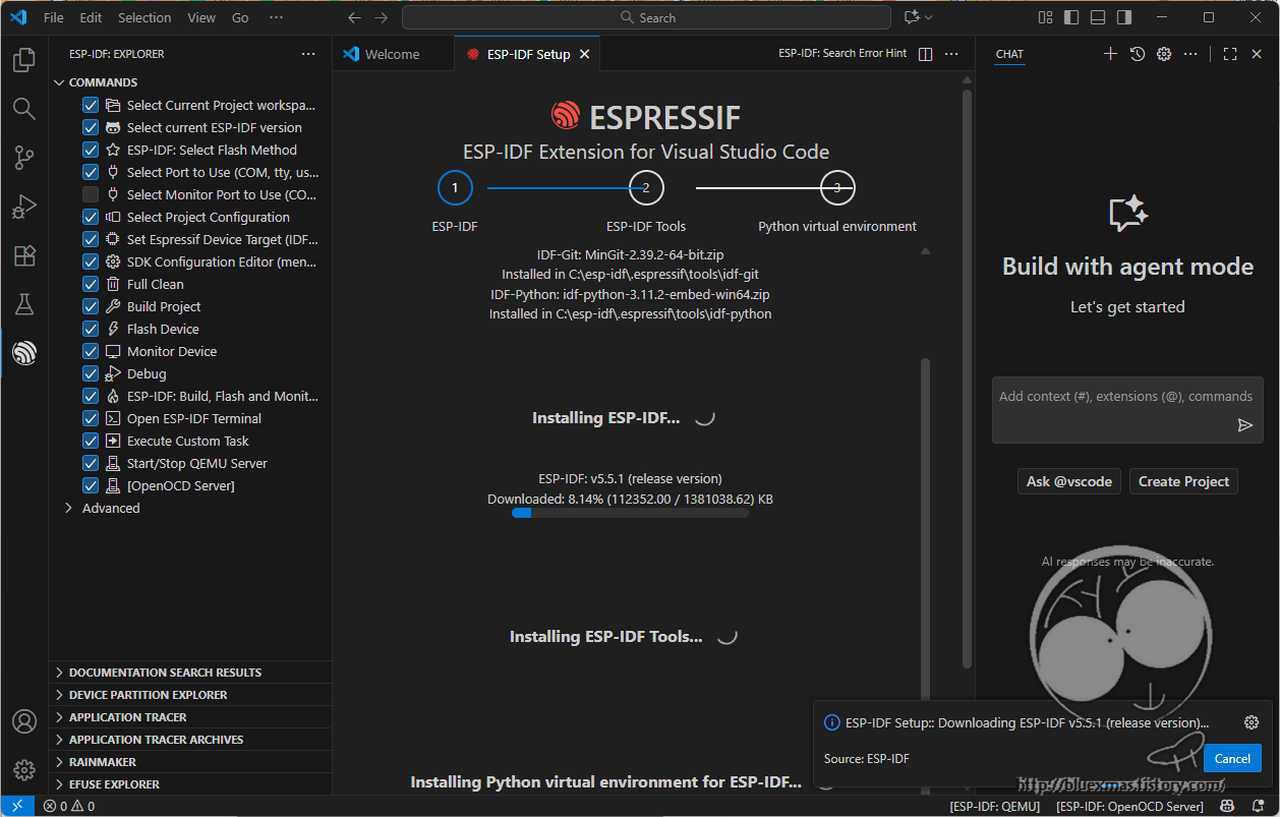Go forward with the right arrow
The height and width of the screenshot is (817, 1280).
[x=381, y=18]
